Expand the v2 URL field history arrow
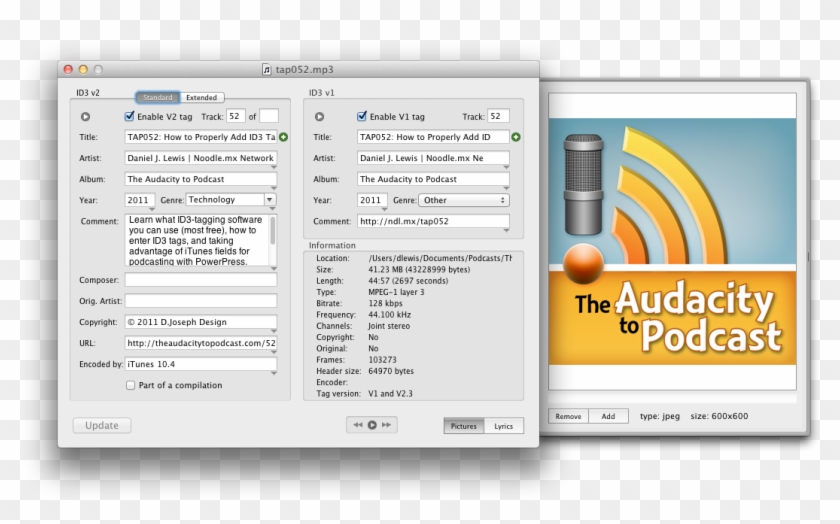 (274, 352)
